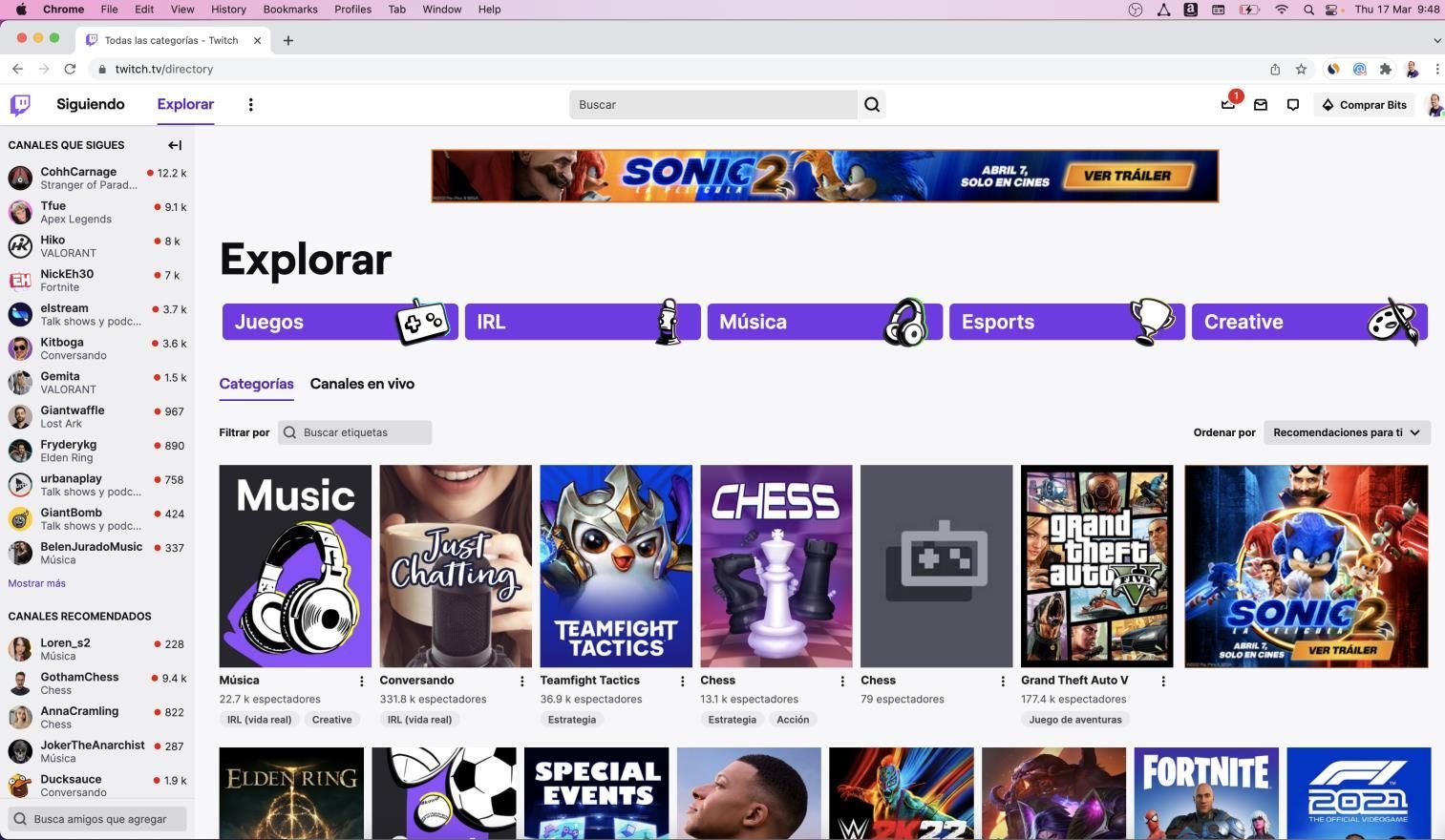Image resolution: width=1445 pixels, height=840 pixels.
Task: Click the Buscar etiquetas filter field
Action: 354,432
